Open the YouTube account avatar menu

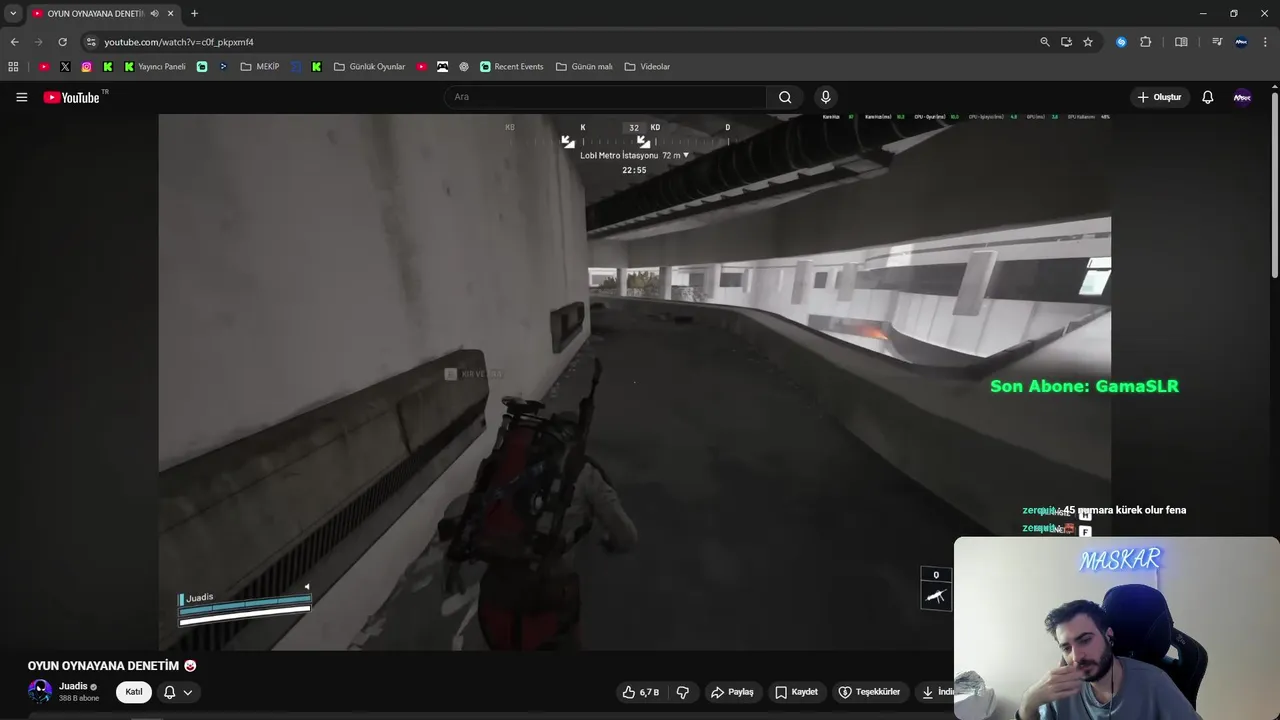(1242, 97)
